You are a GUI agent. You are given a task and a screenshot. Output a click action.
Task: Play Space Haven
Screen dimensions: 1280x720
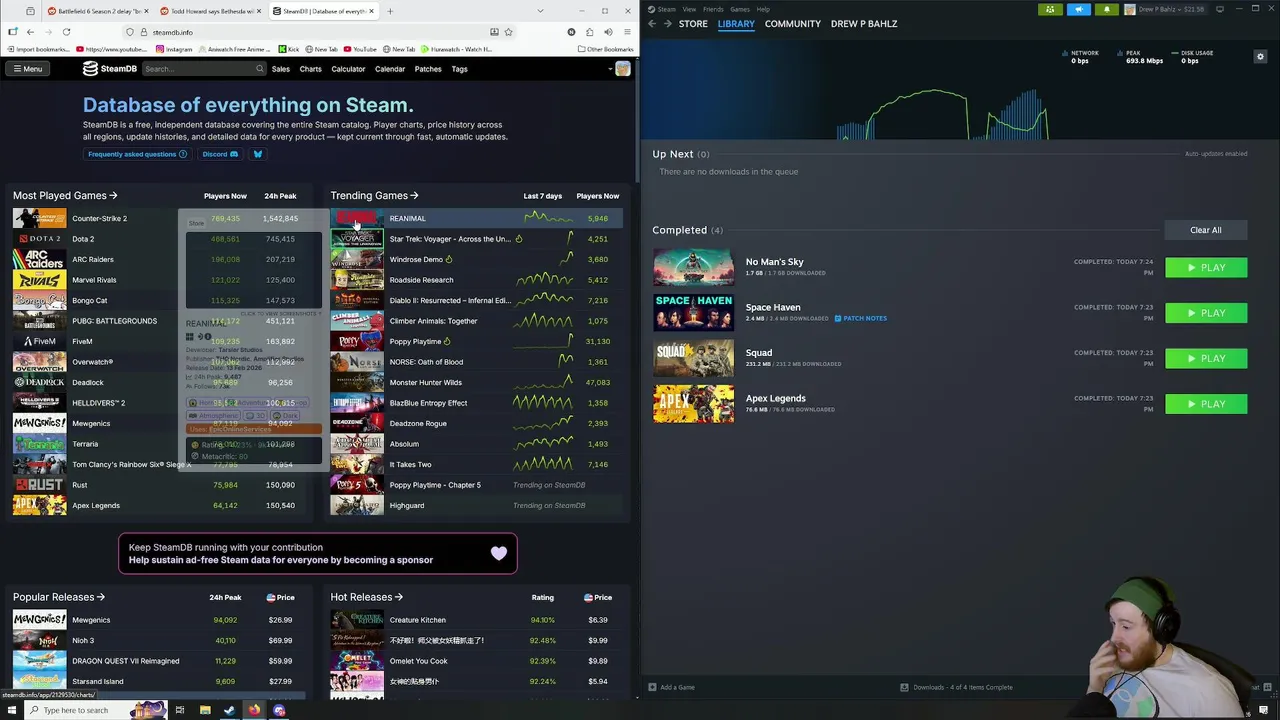[x=1206, y=313]
